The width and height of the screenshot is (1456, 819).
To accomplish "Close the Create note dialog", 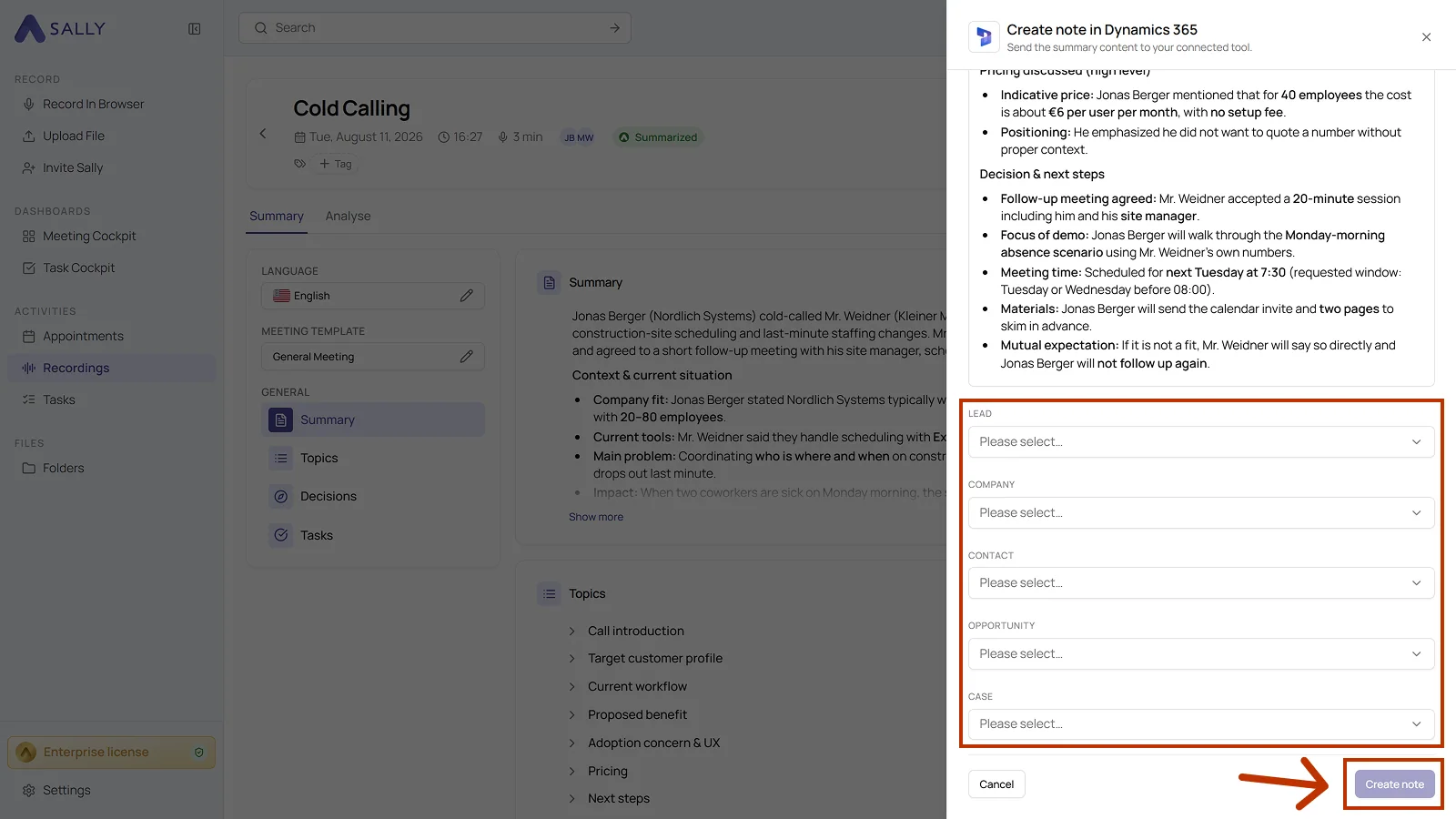I will 1426,37.
